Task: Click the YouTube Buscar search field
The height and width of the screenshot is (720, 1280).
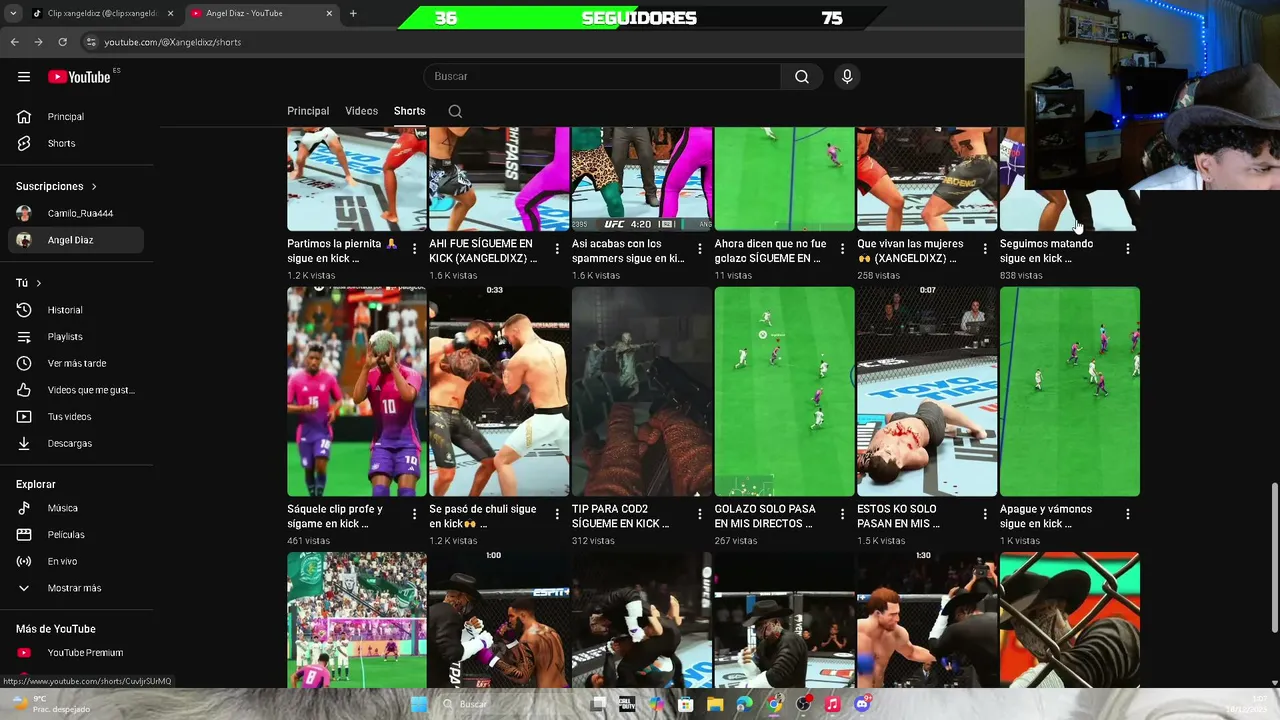Action: [x=602, y=77]
